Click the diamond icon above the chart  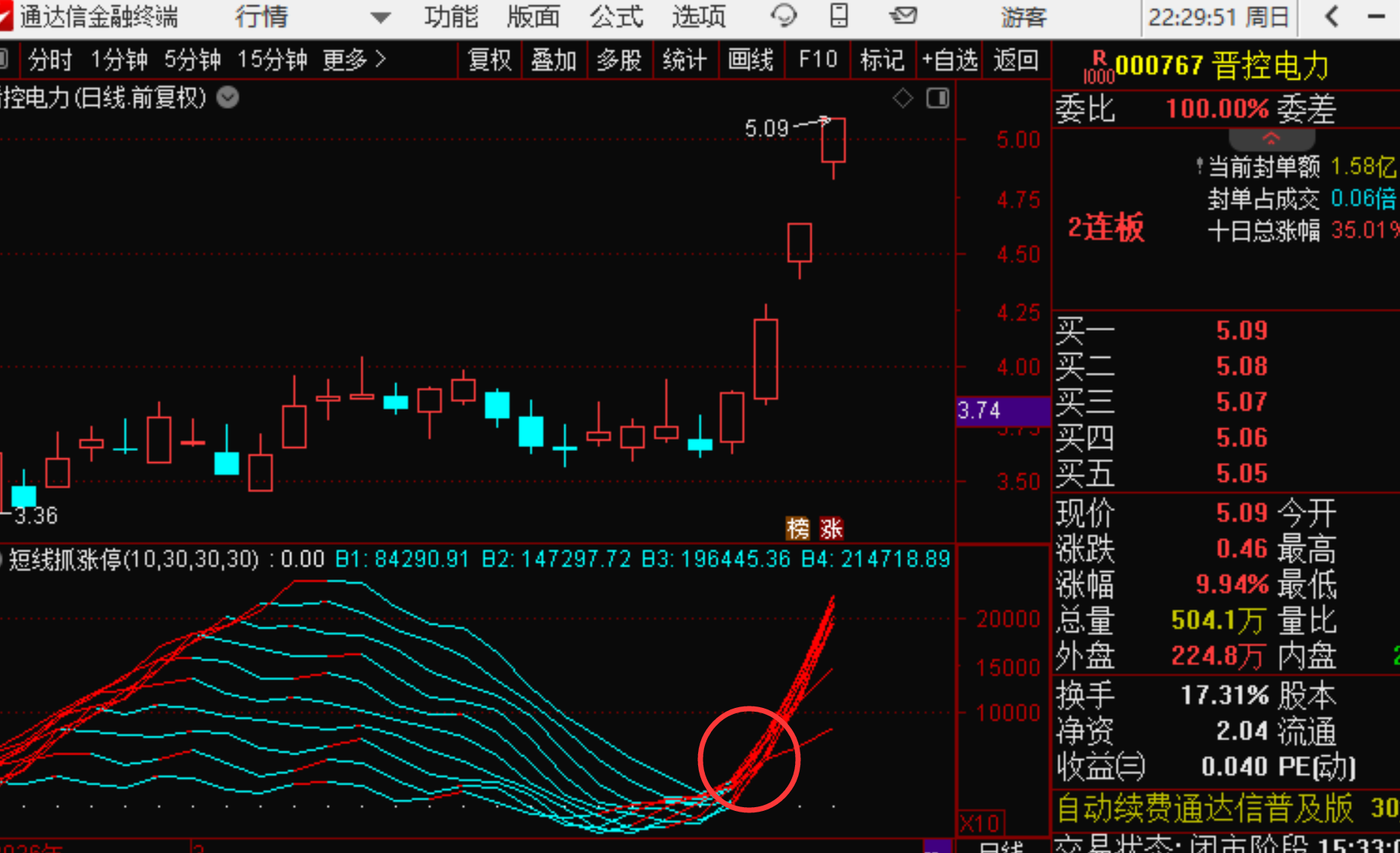[903, 98]
